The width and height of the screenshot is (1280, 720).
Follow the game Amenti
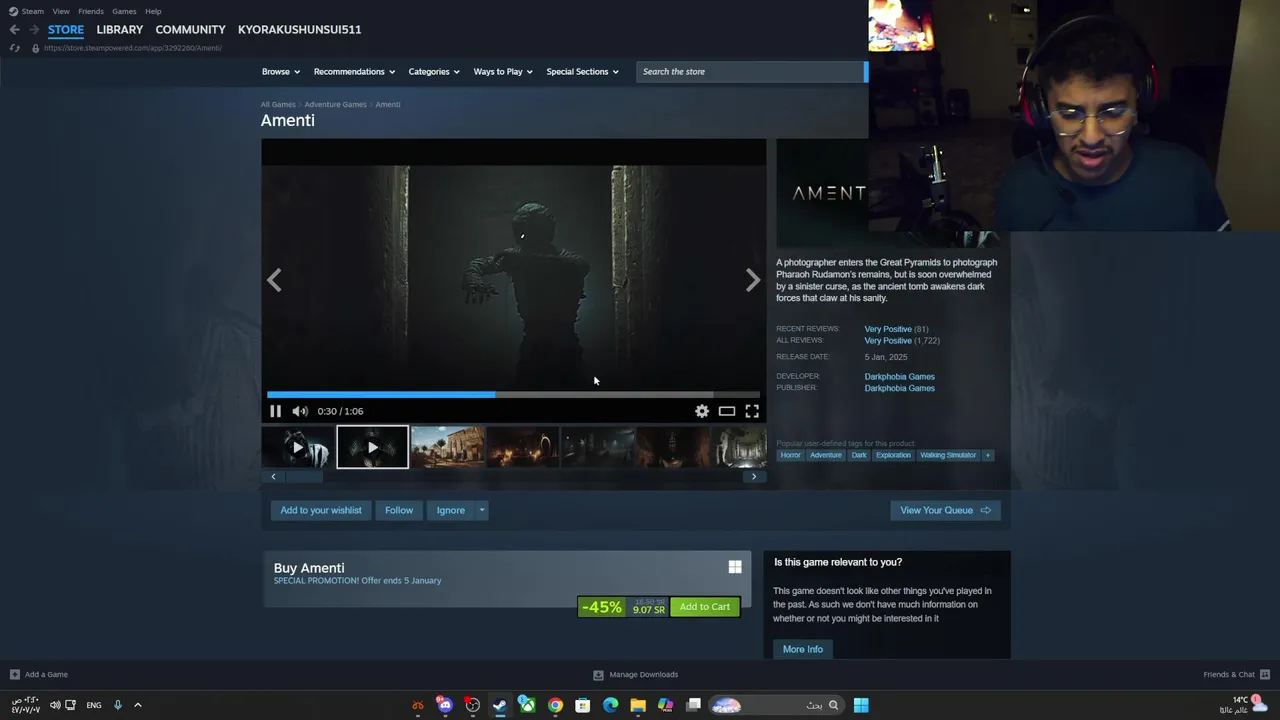(x=399, y=510)
